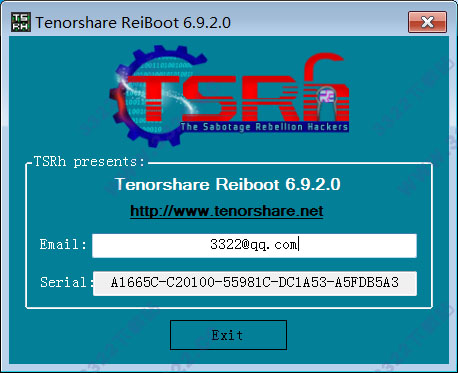Click the TSRh icon in title bar

coord(21,22)
